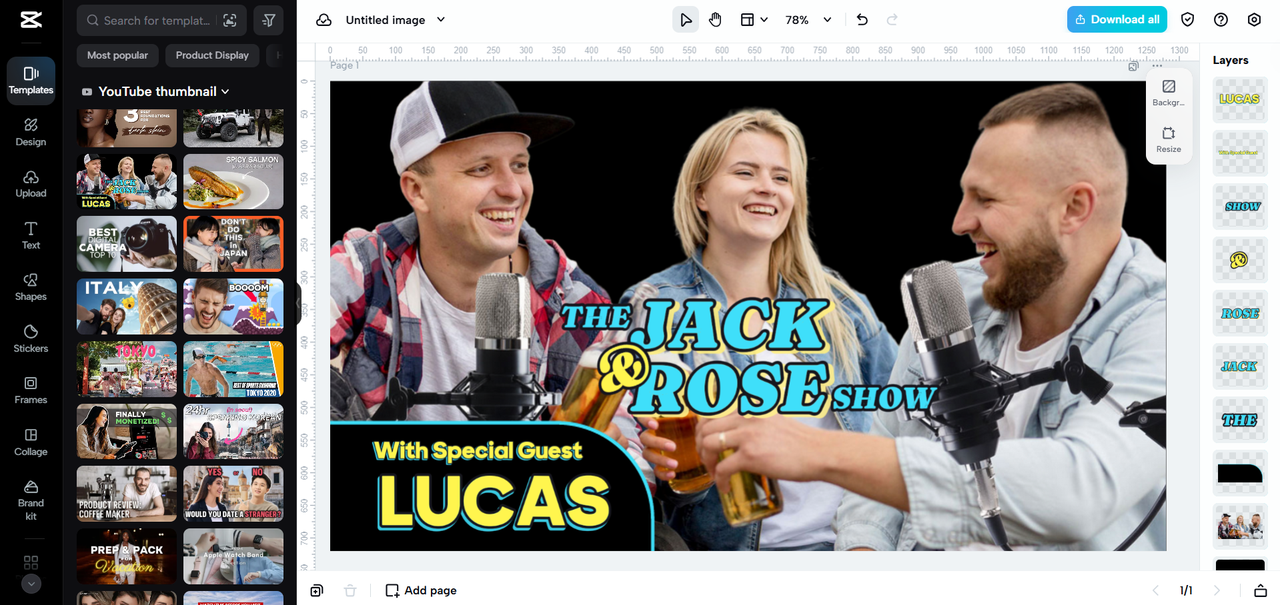1280x605 pixels.
Task: Select the LUCAS text layer thumbnail
Action: point(1239,100)
